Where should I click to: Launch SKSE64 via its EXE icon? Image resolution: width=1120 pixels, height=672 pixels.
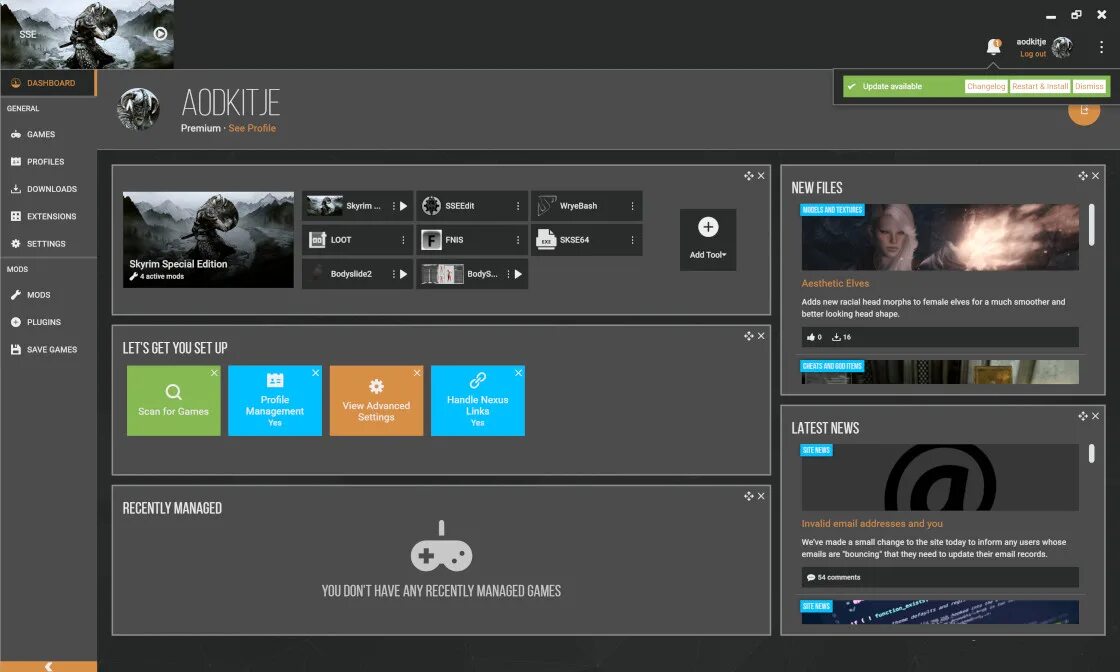coord(545,239)
